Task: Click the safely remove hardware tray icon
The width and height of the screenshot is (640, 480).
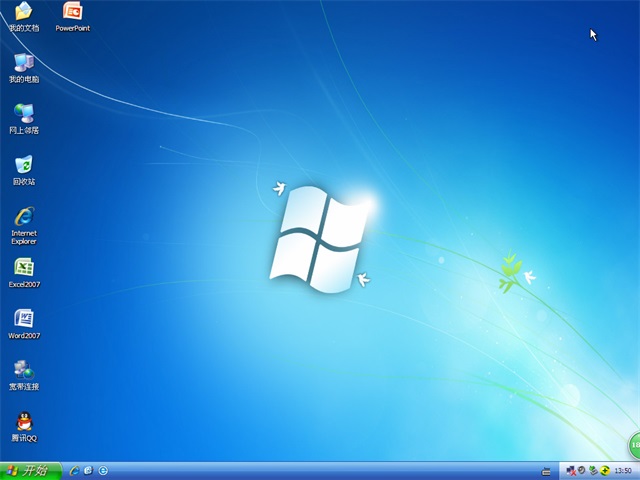Action: 593,471
